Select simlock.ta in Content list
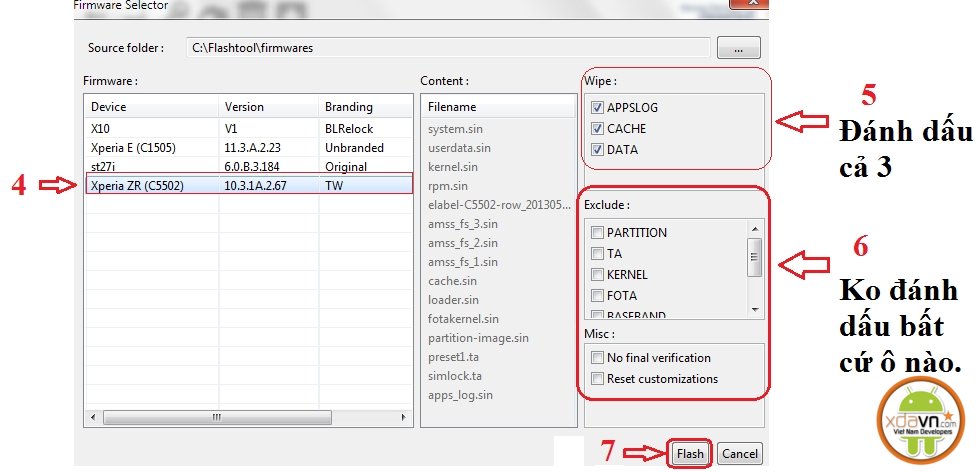 point(454,376)
